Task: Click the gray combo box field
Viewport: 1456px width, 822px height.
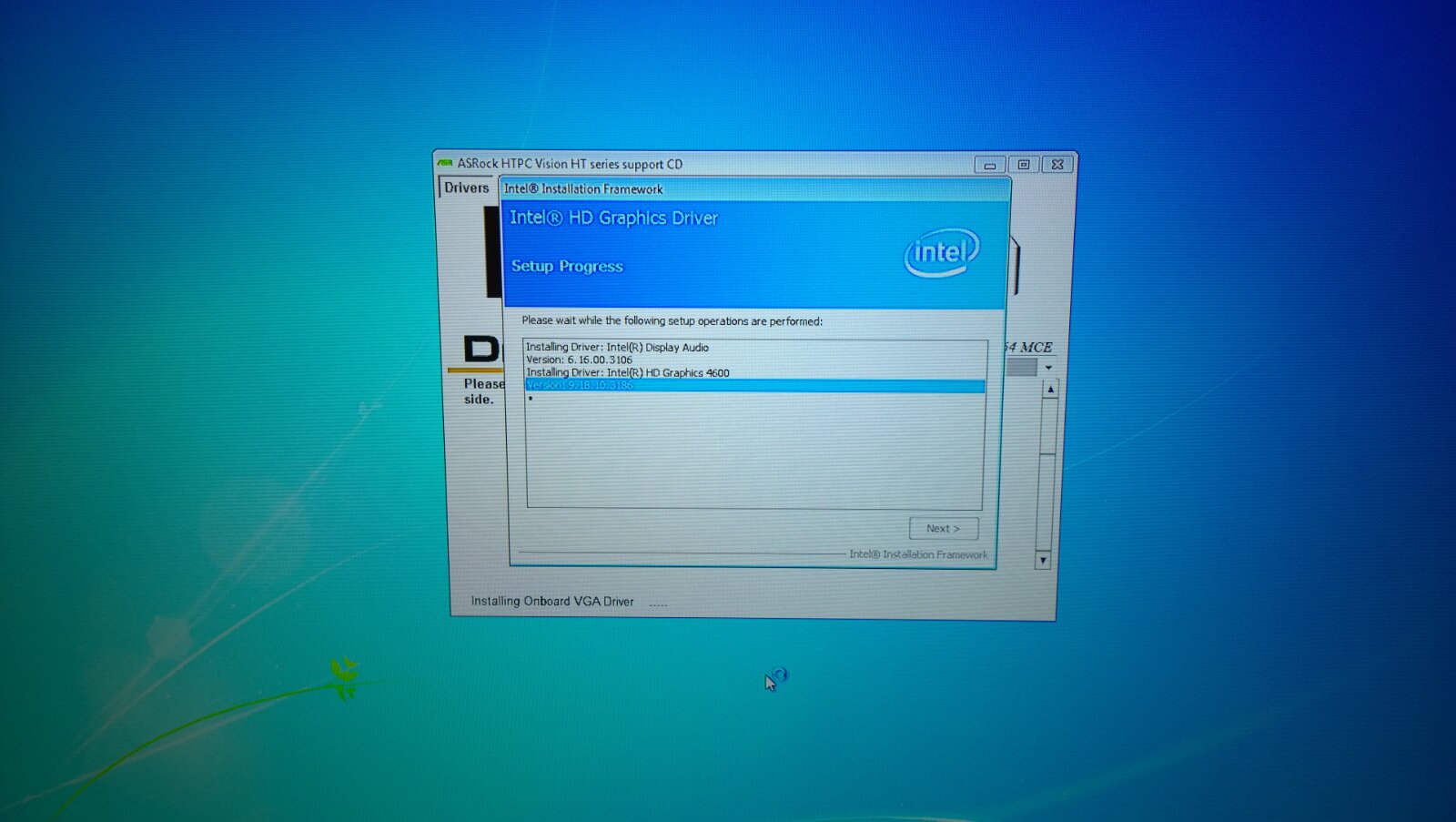Action: [1022, 368]
